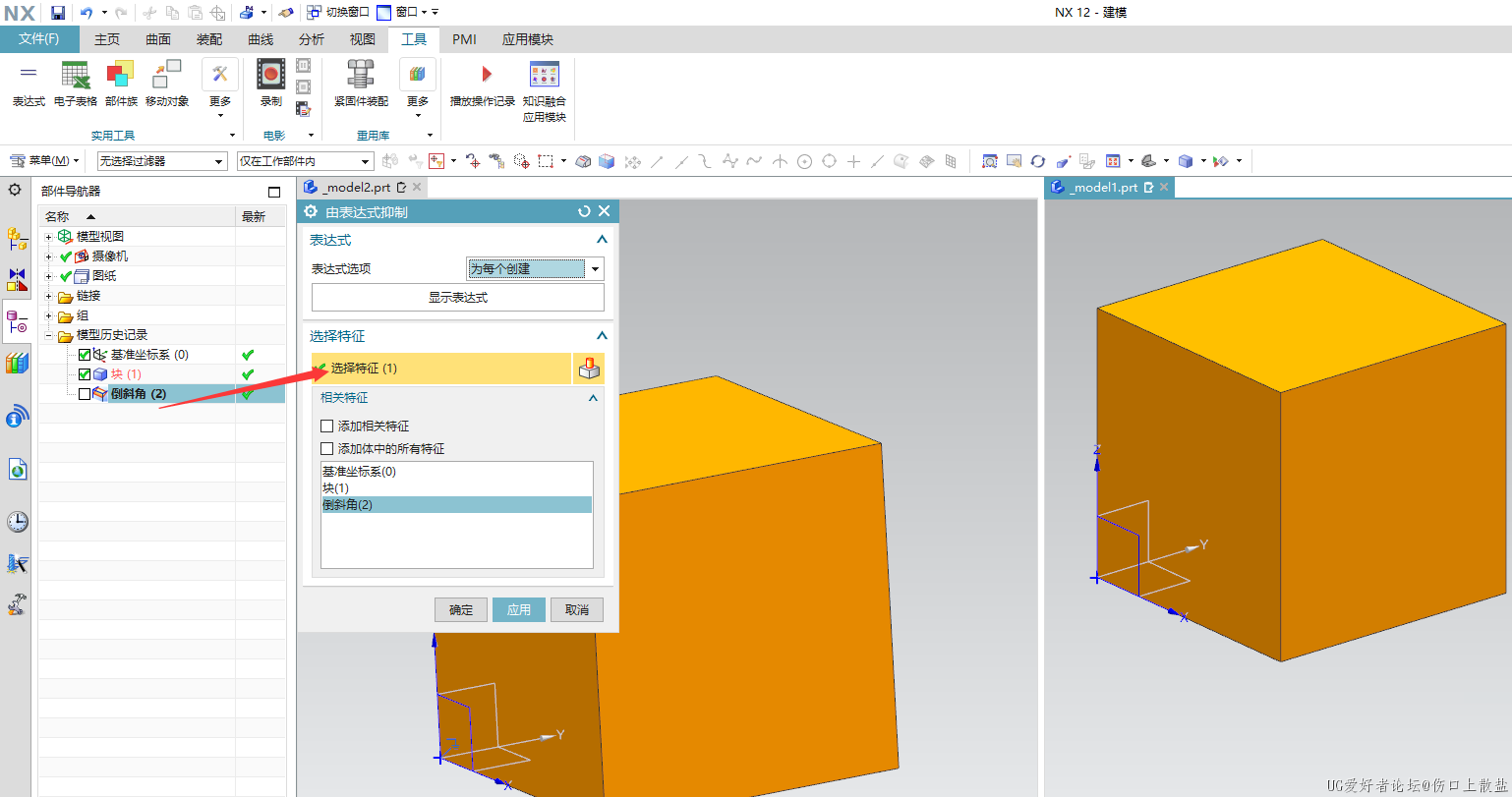Viewport: 1512px width, 797px height.
Task: Click the HD3D info tools sidebar icon
Action: point(17,418)
